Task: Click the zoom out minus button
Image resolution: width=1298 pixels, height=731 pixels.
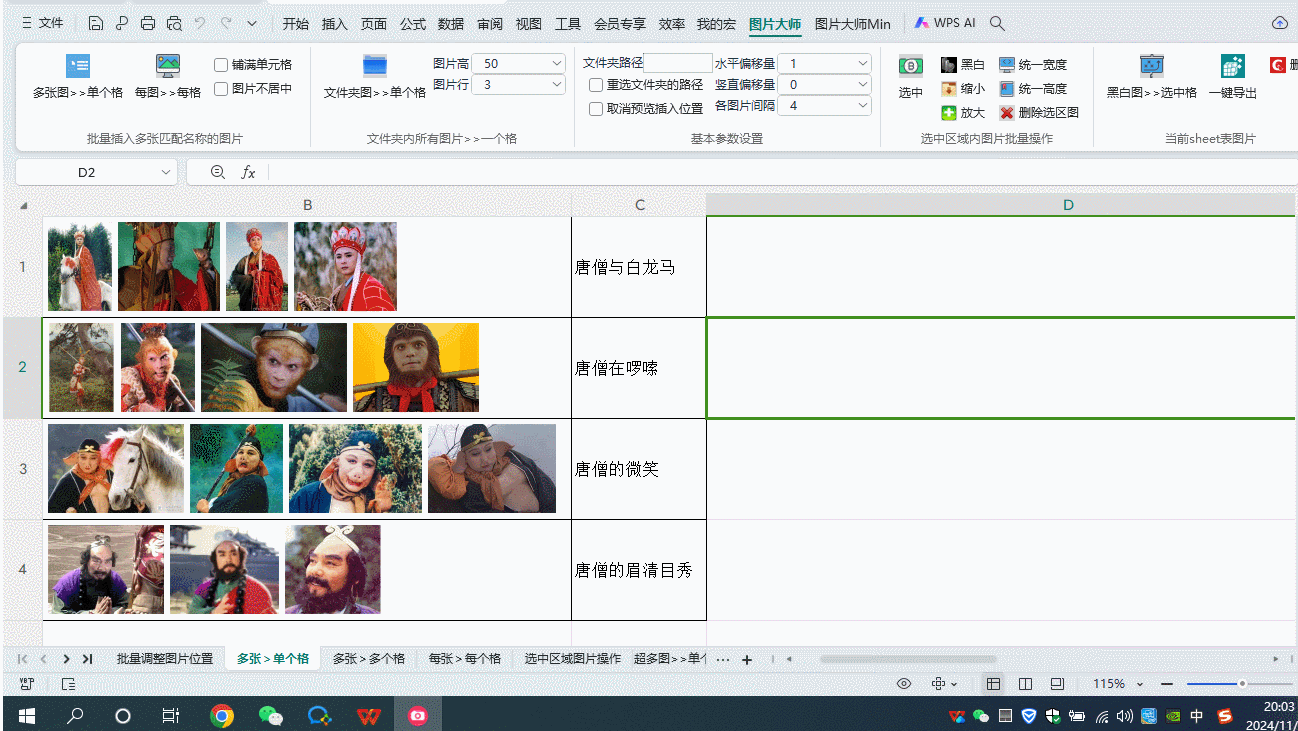Action: pyautogui.click(x=1166, y=684)
